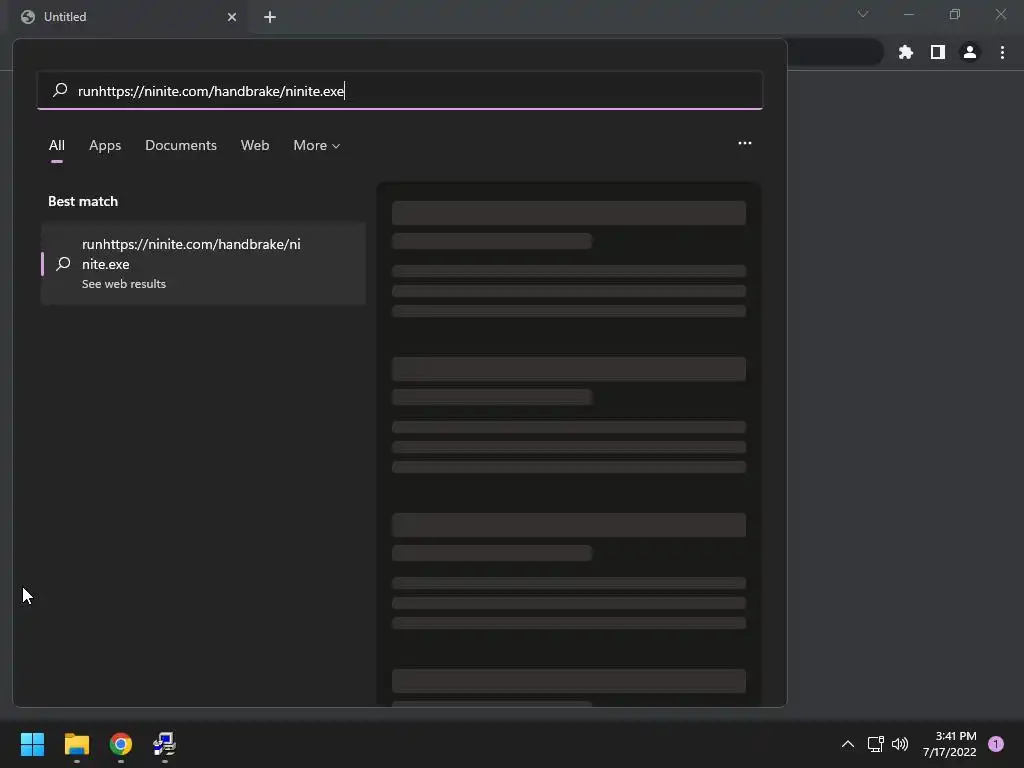Restore down the Chrome window
The width and height of the screenshot is (1024, 768).
pyautogui.click(x=954, y=14)
